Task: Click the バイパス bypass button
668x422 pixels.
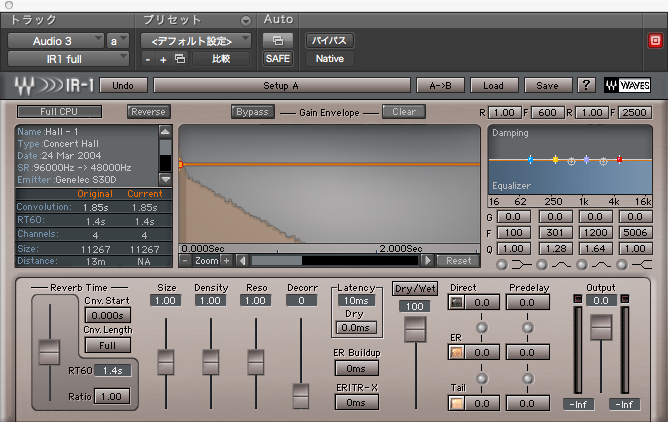Action: tap(329, 41)
